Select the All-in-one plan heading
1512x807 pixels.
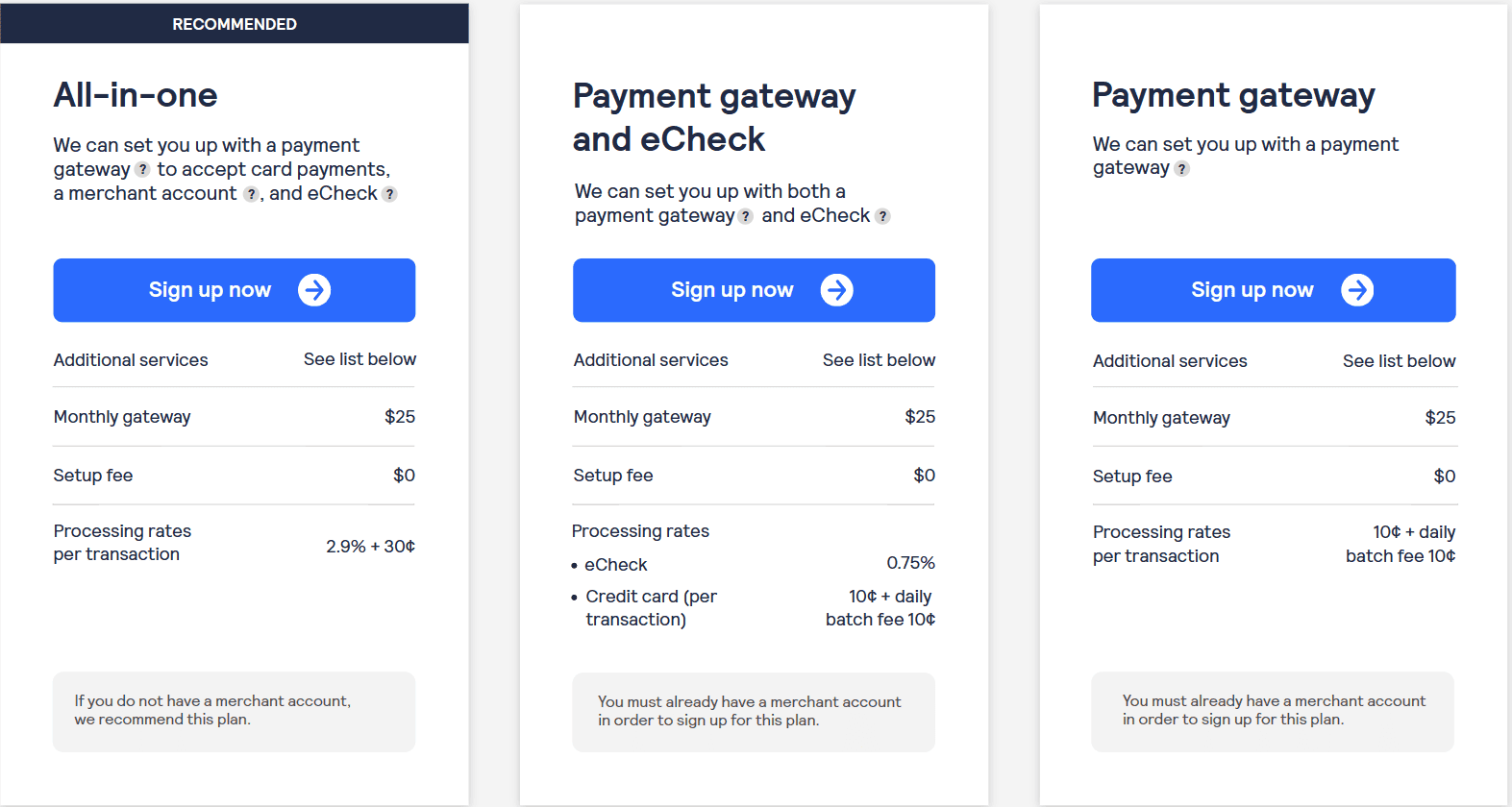(136, 95)
